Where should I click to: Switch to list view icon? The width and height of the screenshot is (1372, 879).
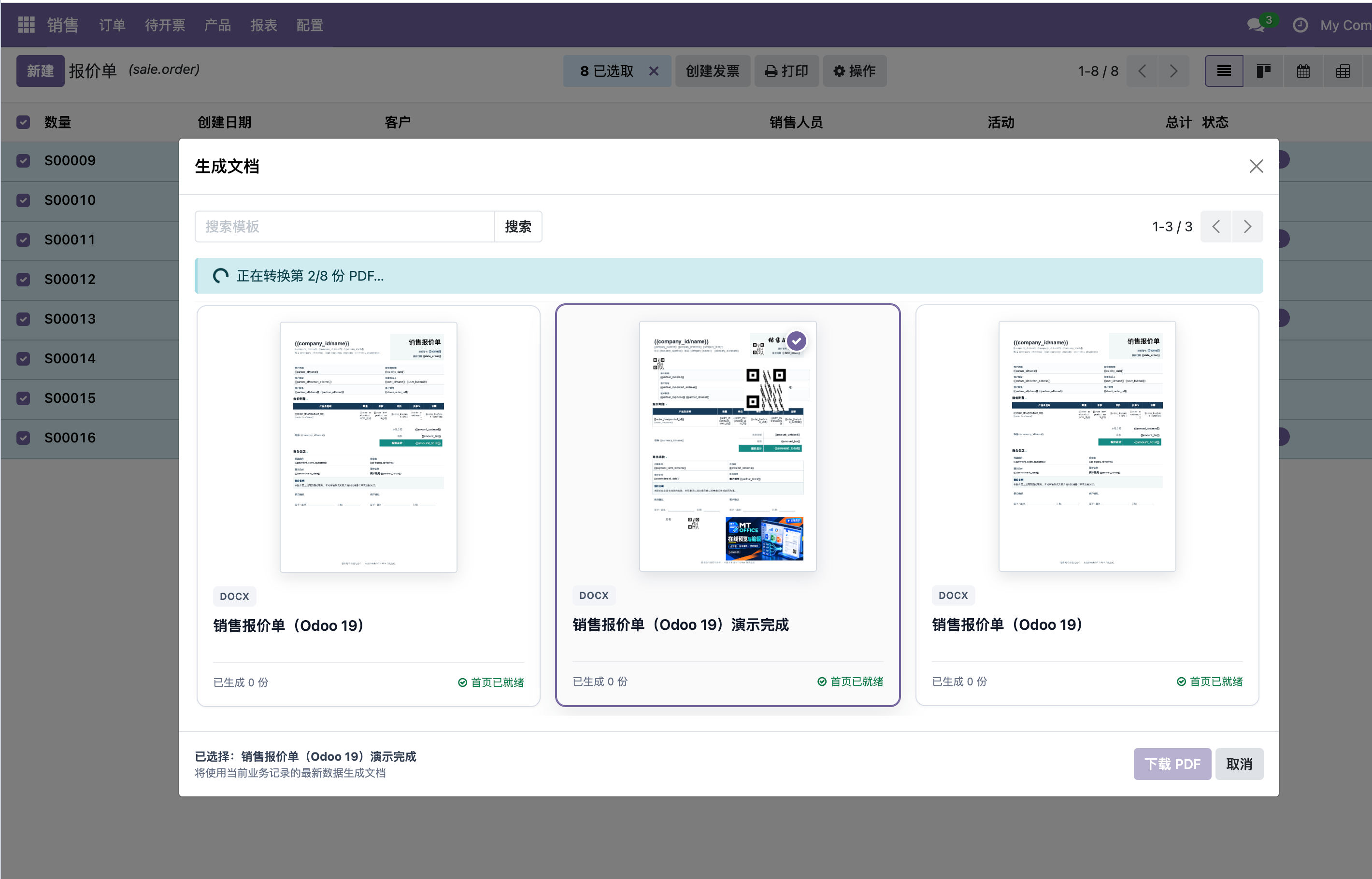1224,71
